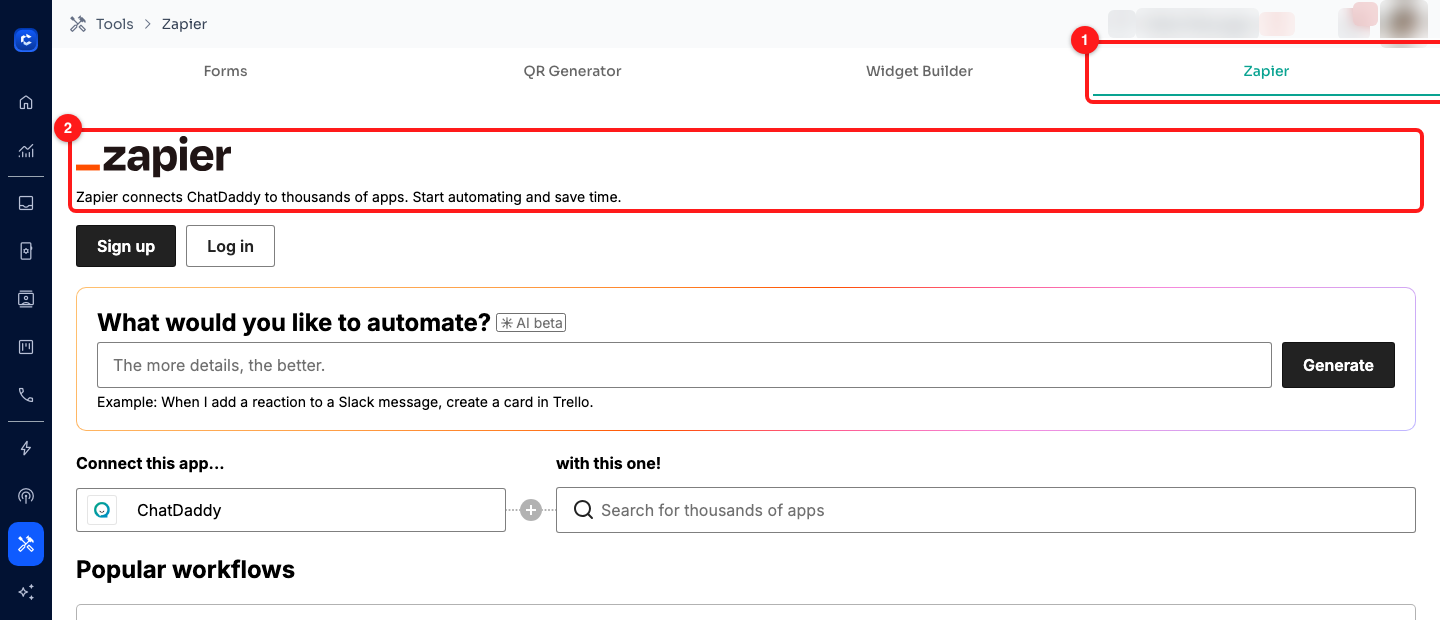Click the AI beta badge
This screenshot has width=1440, height=620.
click(531, 323)
